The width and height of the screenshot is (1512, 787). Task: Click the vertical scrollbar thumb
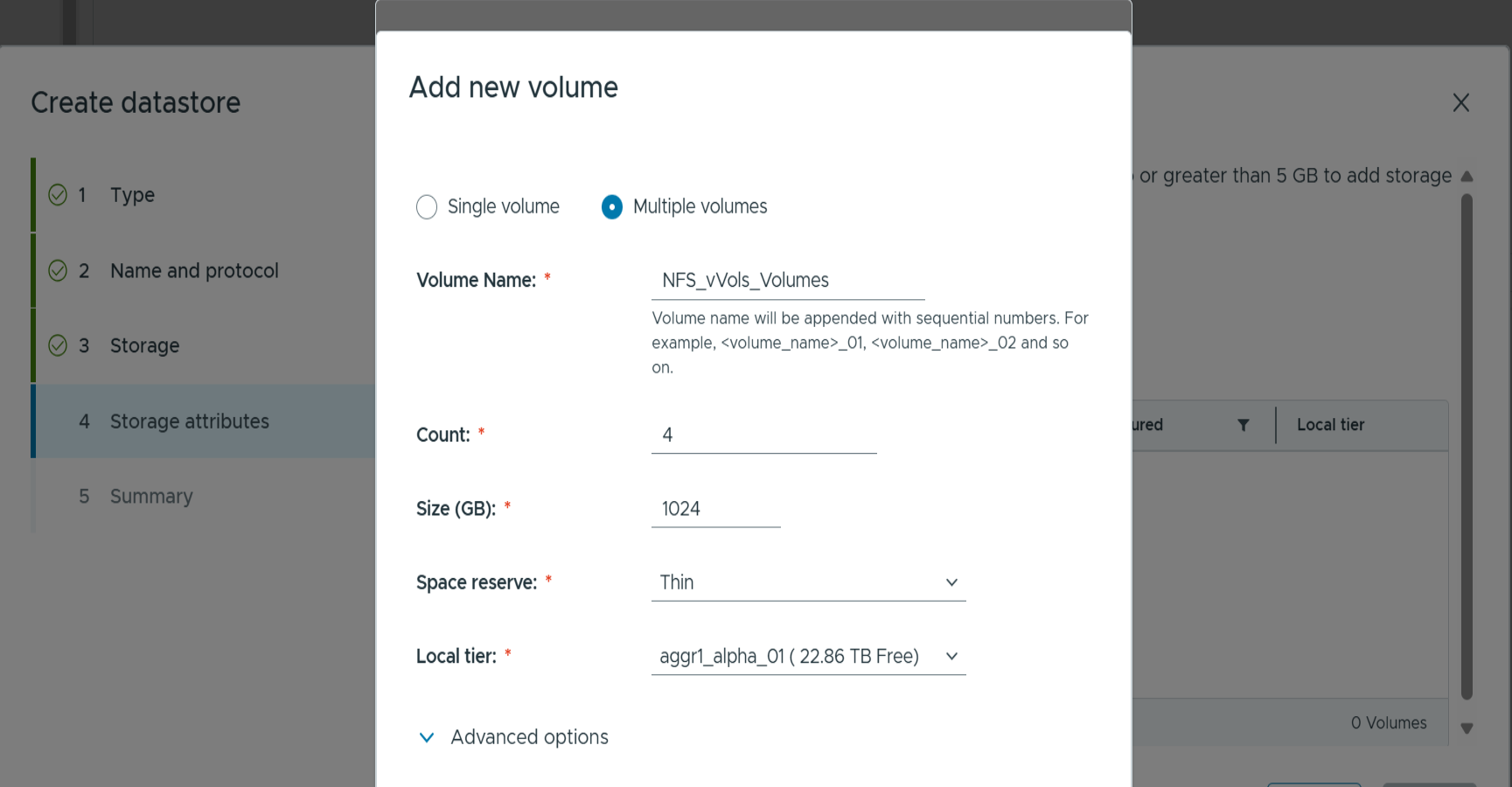1467,446
